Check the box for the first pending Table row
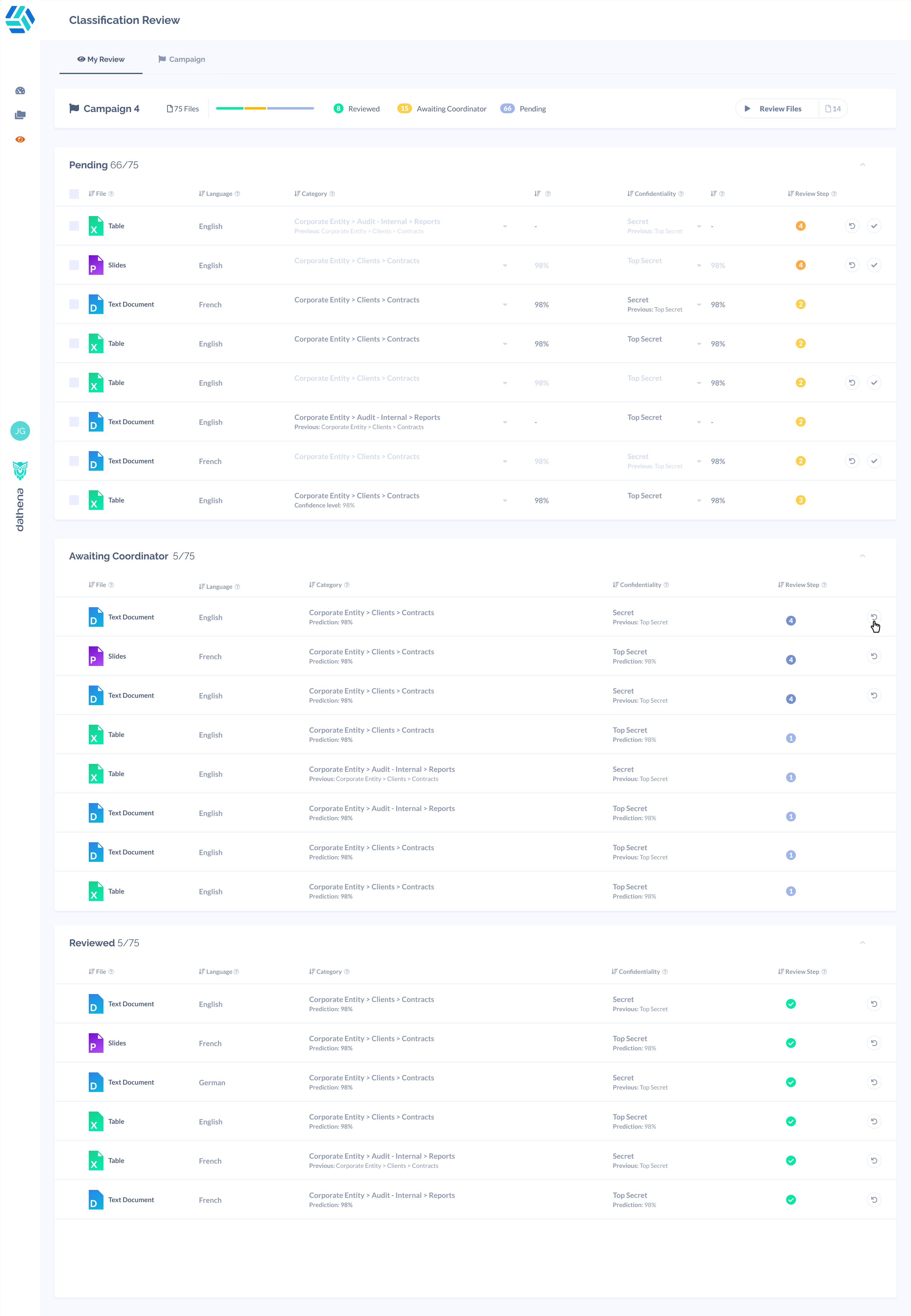911x1316 pixels. 74,226
